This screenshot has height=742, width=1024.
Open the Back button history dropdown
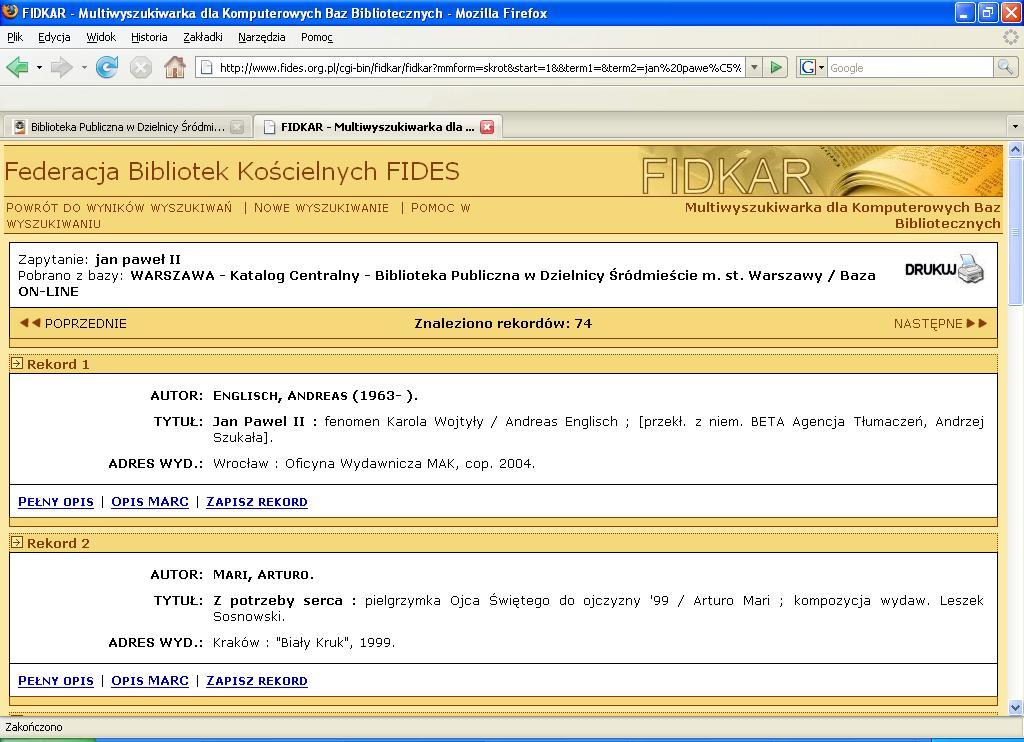pos(39,67)
